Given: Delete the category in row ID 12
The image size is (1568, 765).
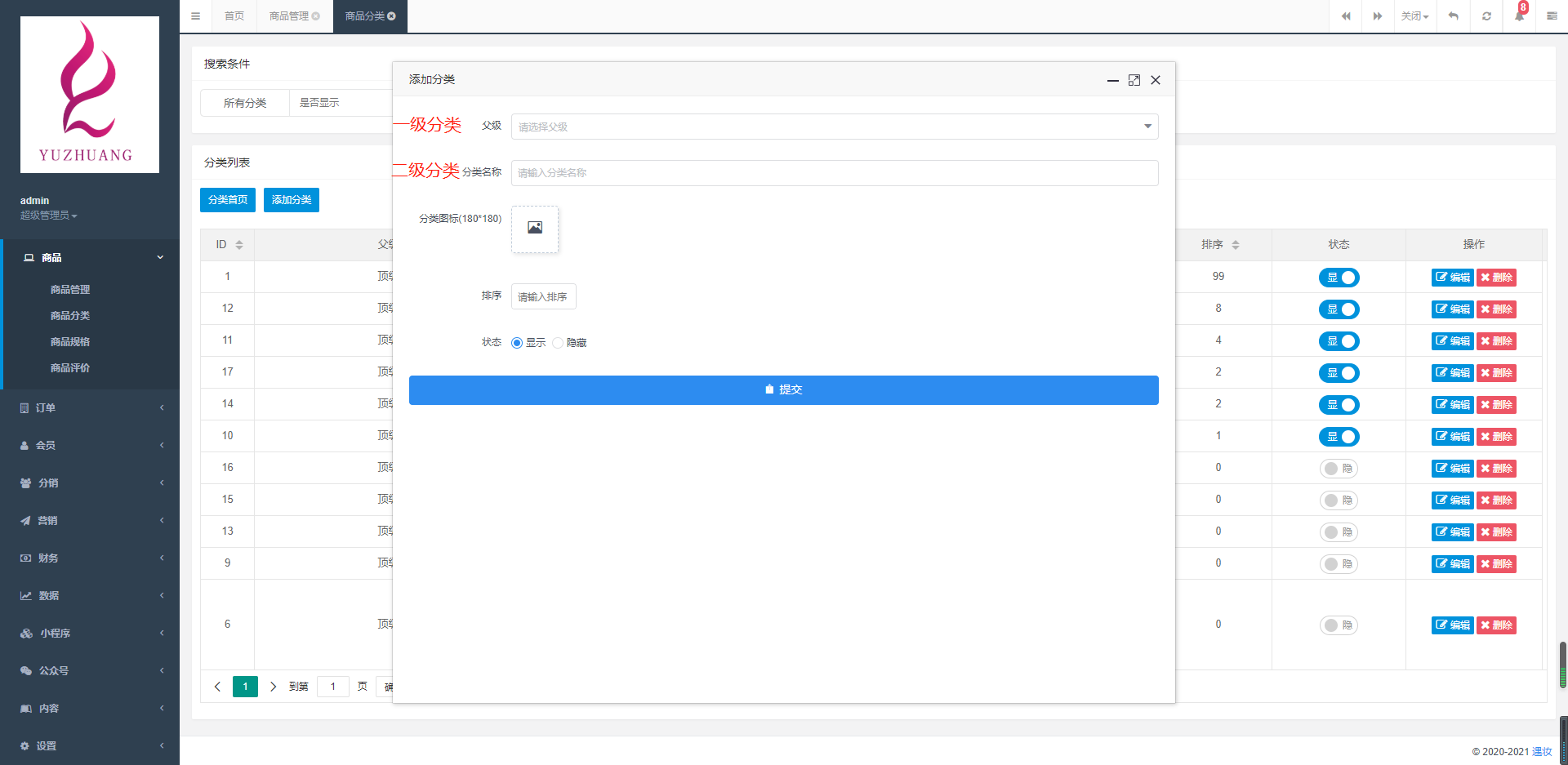Looking at the screenshot, I should tap(1496, 309).
